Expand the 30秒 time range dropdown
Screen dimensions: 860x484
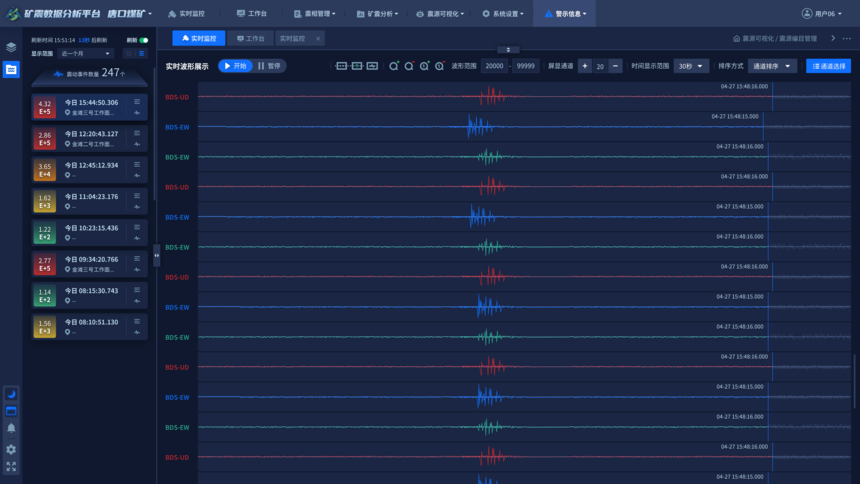690,66
